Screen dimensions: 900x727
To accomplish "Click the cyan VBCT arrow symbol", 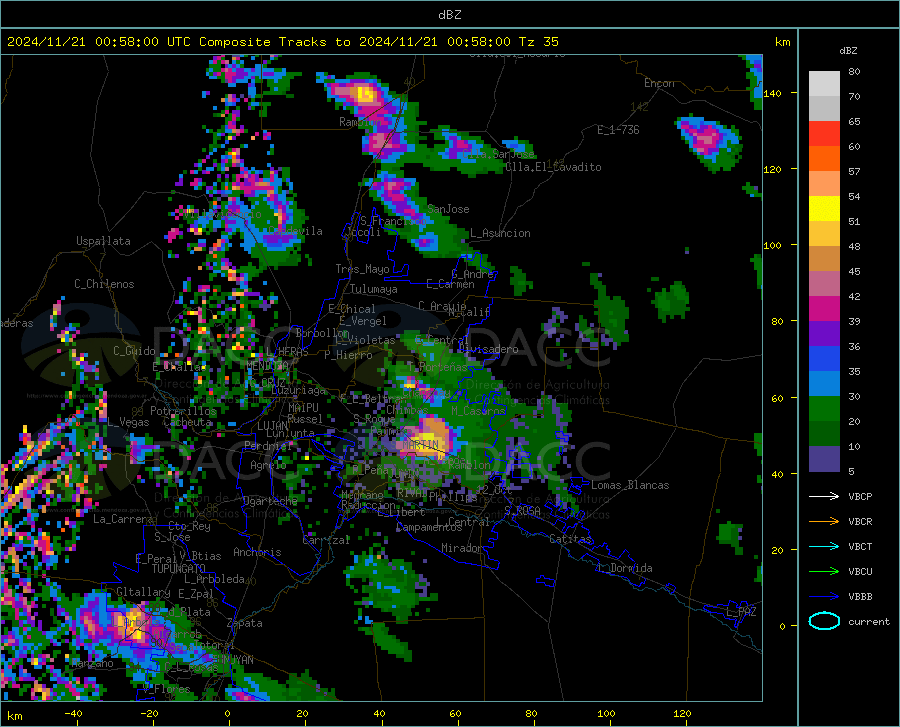I will 824,546.
